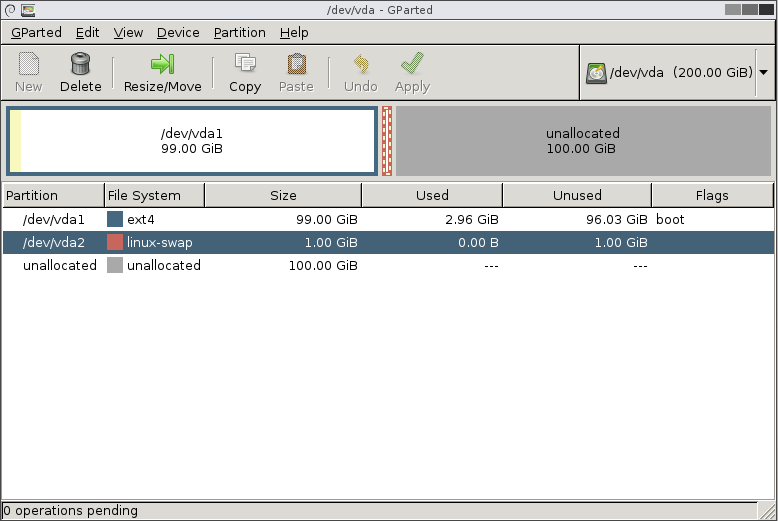Click the New partition toolbar icon
The image size is (778, 521).
[x=29, y=65]
